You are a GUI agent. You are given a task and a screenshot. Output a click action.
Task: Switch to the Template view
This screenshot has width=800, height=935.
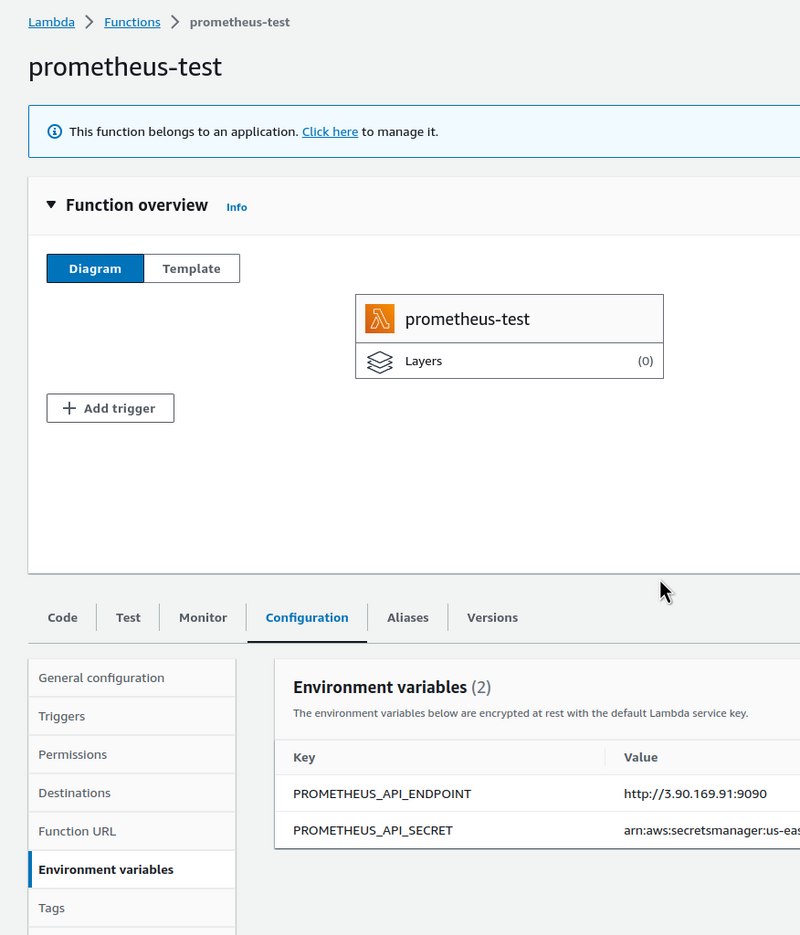pyautogui.click(x=191, y=268)
